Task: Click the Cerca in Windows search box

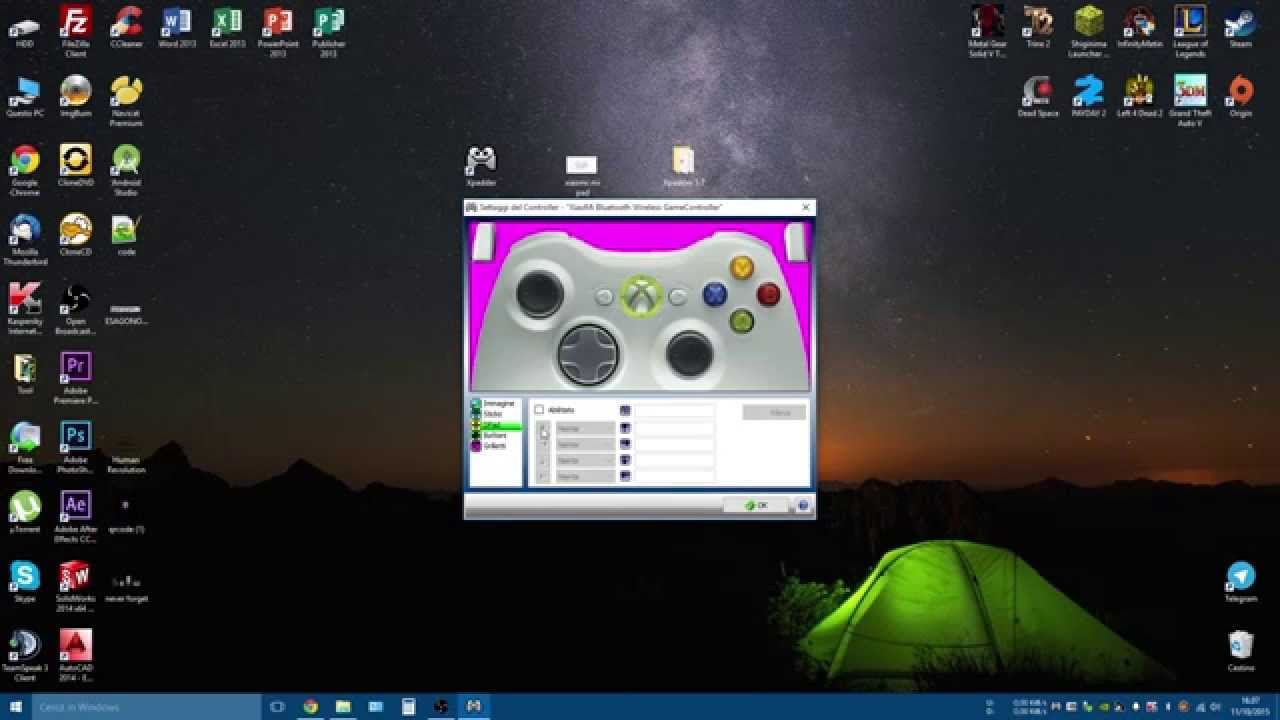Action: pos(147,707)
